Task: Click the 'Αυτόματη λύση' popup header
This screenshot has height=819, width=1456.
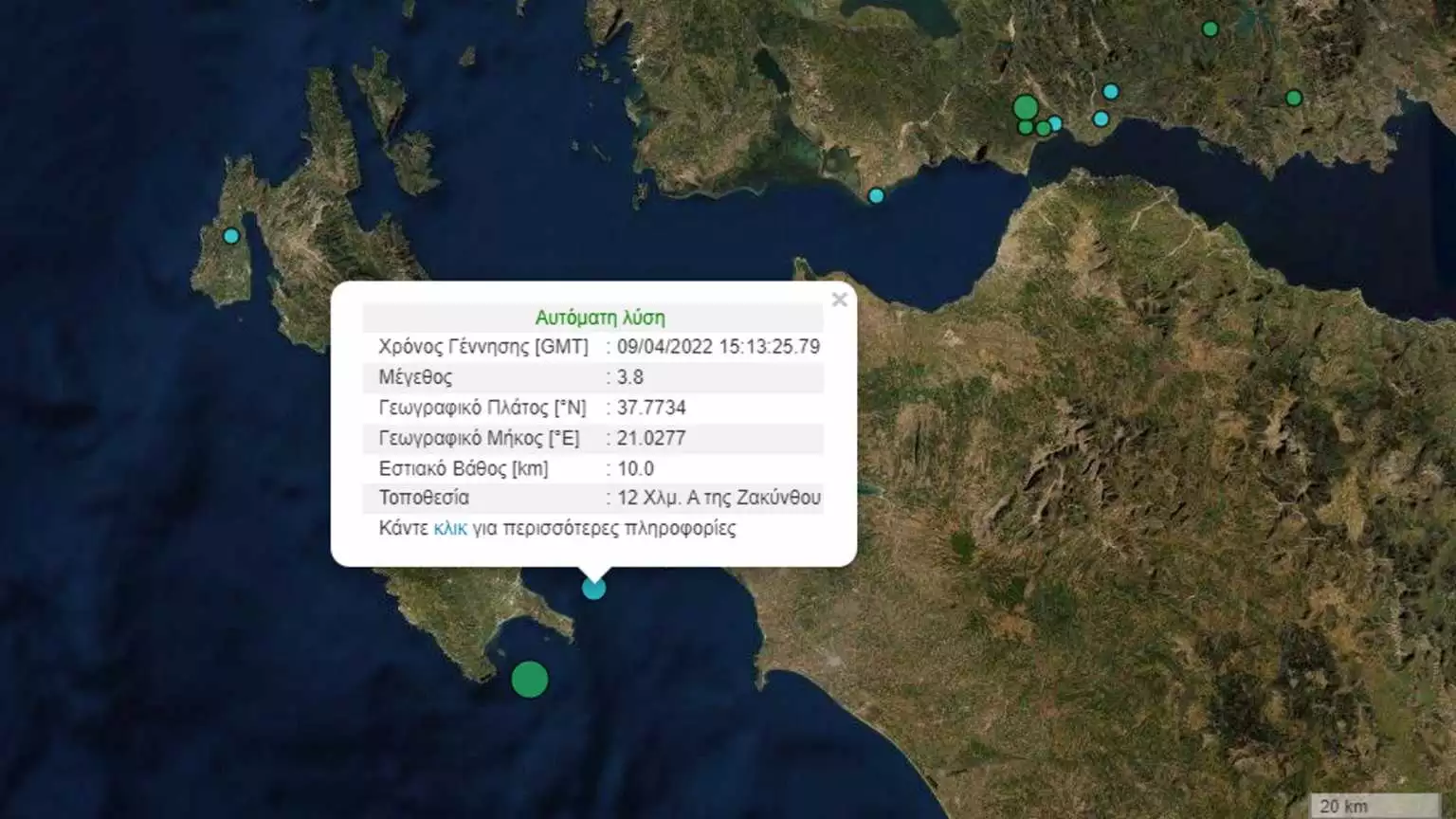Action: (x=600, y=318)
